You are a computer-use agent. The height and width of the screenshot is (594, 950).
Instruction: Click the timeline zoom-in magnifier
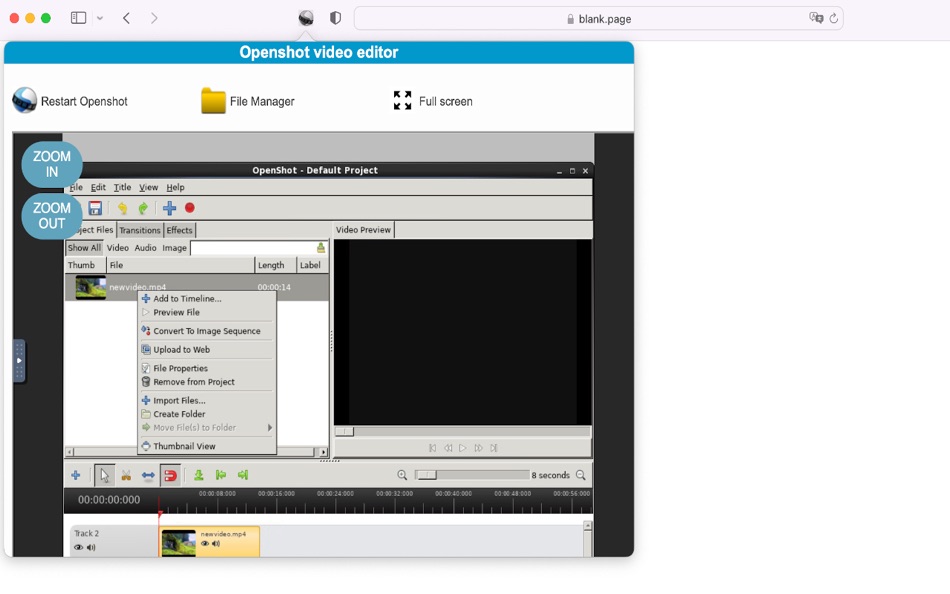[x=402, y=476]
